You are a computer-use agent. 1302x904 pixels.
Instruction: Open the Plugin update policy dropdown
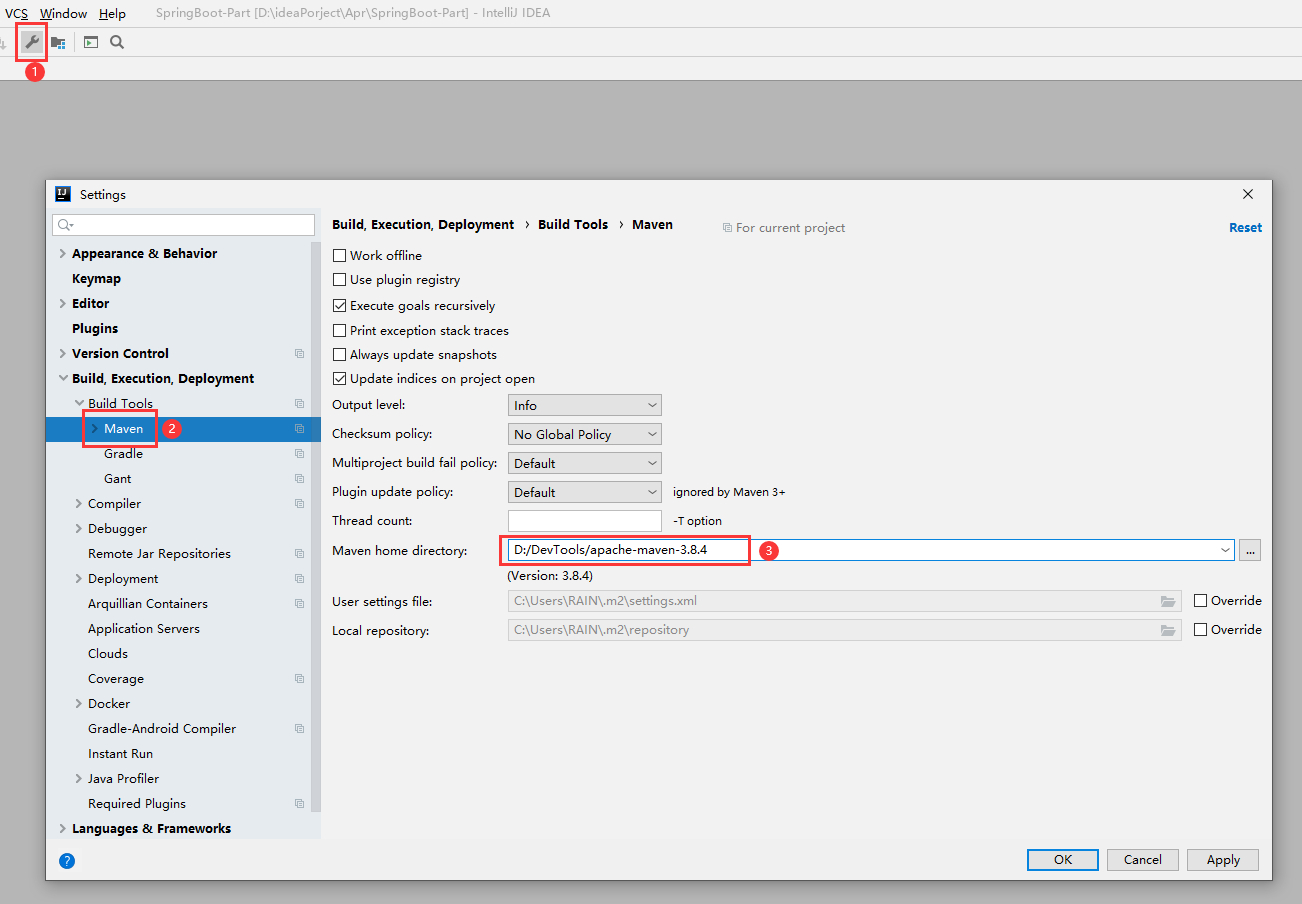coord(585,492)
